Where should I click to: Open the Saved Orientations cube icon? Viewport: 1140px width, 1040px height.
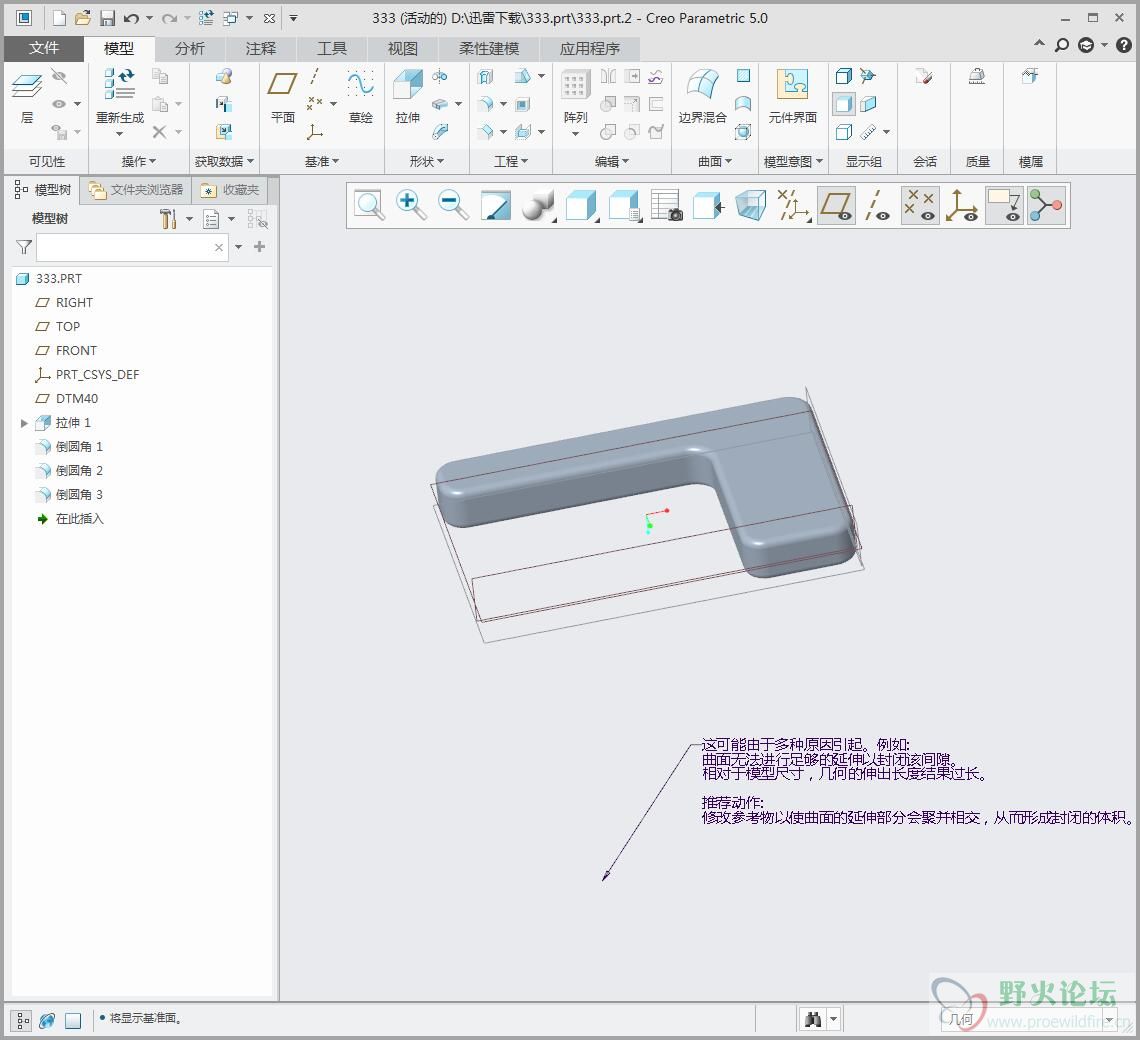point(581,206)
